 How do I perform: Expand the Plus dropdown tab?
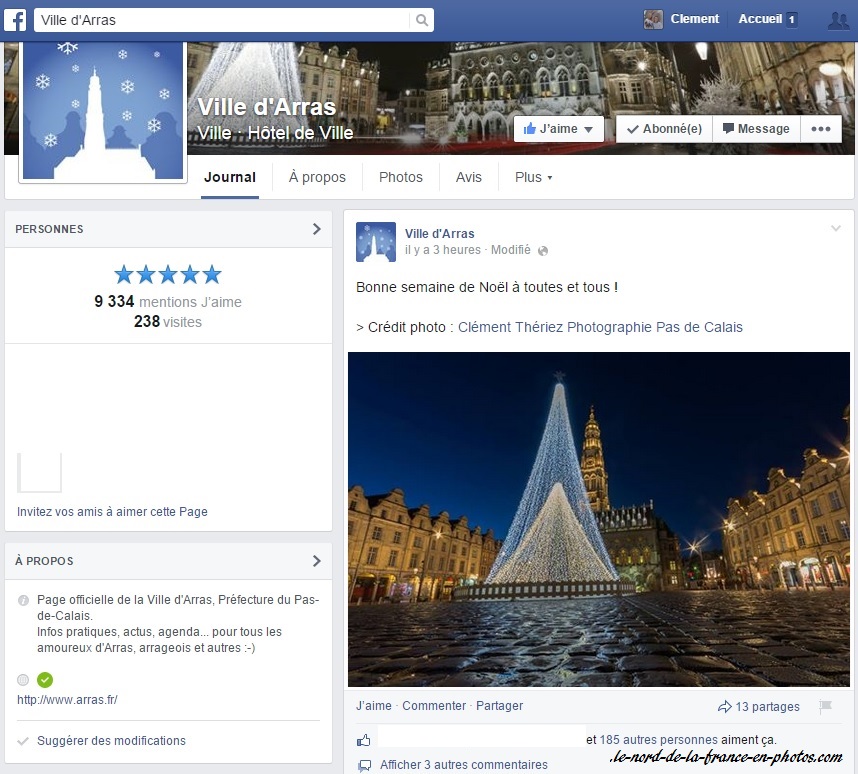533,177
